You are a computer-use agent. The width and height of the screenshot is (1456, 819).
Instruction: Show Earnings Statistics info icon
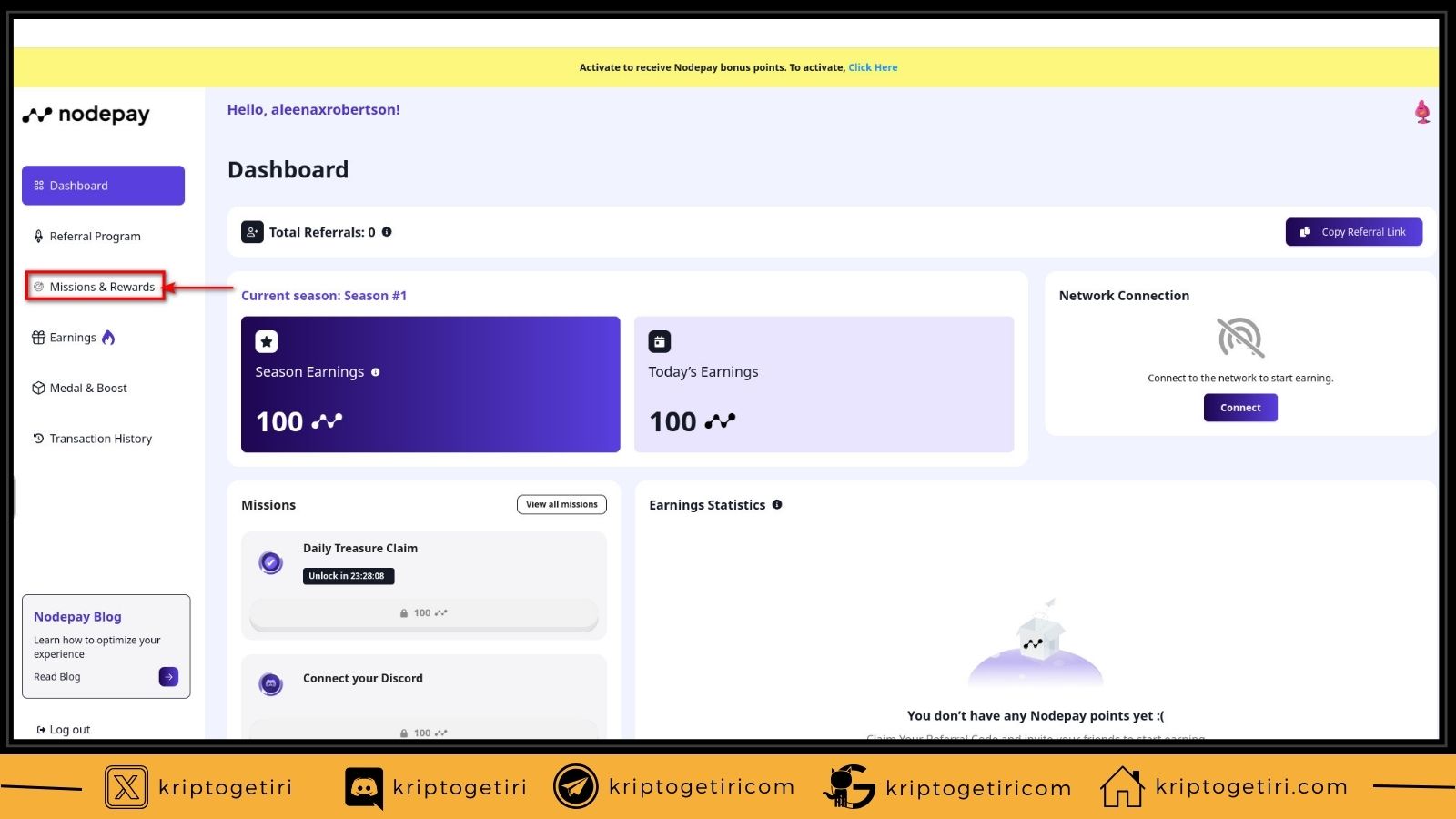(x=777, y=505)
